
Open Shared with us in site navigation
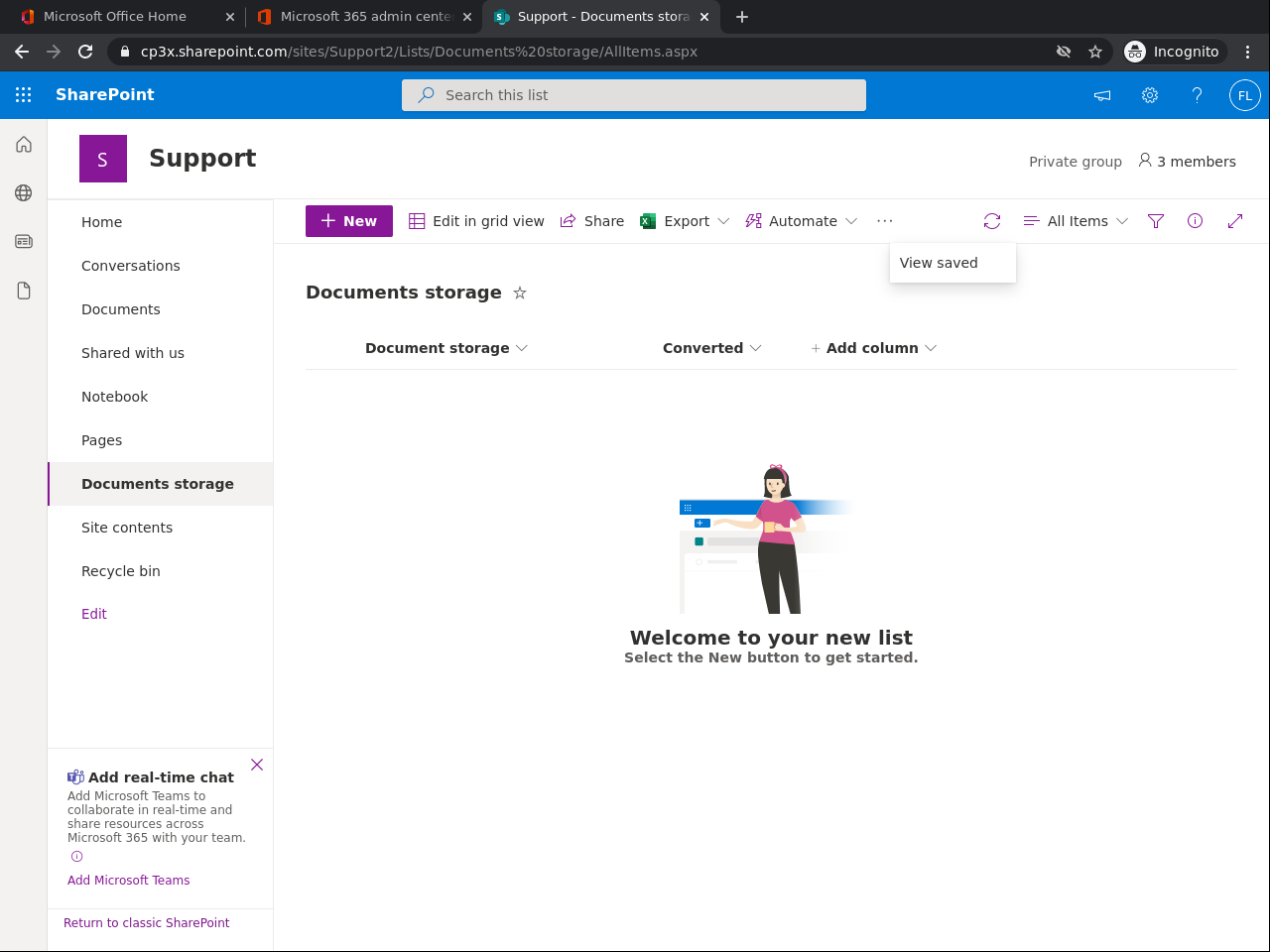click(x=133, y=353)
